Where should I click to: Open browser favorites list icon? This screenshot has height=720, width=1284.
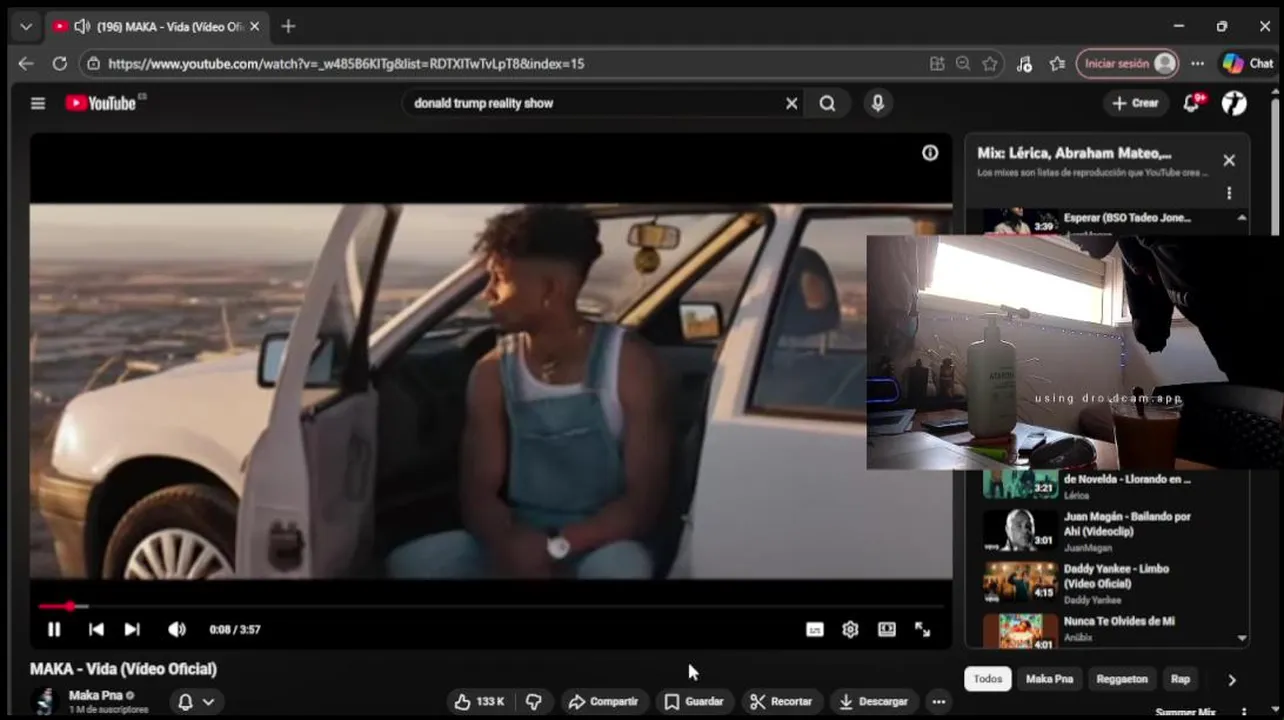click(x=1057, y=63)
